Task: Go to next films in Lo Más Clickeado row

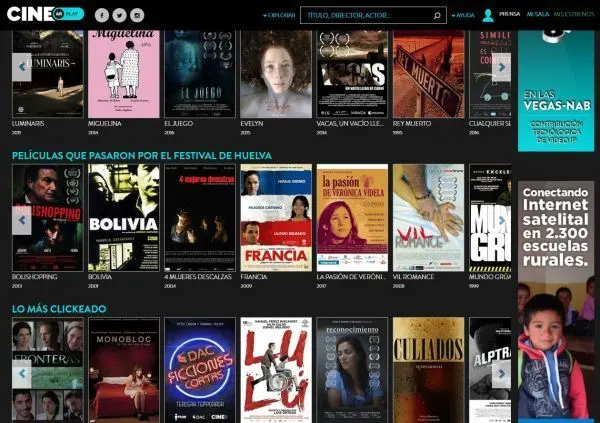Action: click(501, 374)
